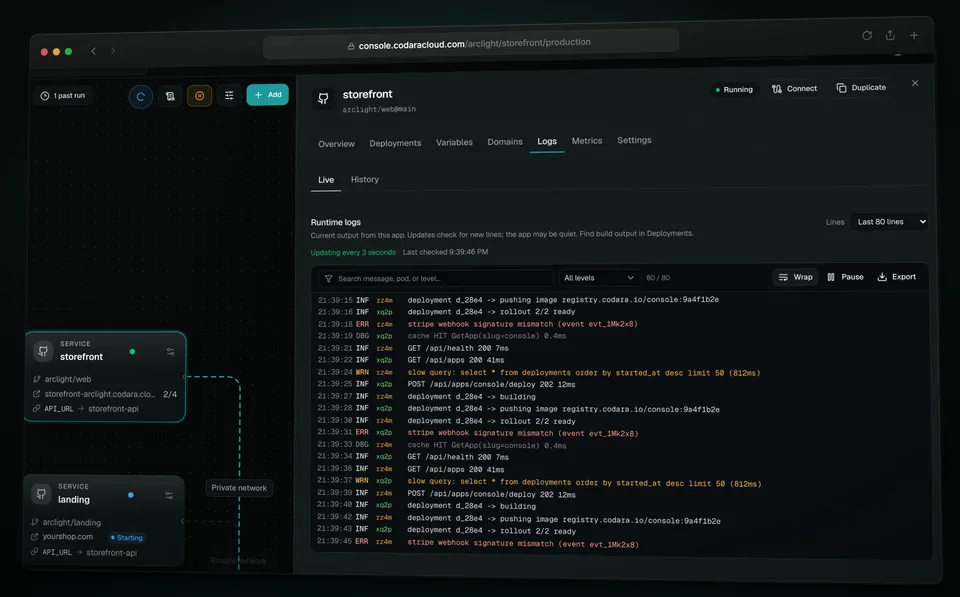Close the storefront detail panel

pyautogui.click(x=915, y=83)
